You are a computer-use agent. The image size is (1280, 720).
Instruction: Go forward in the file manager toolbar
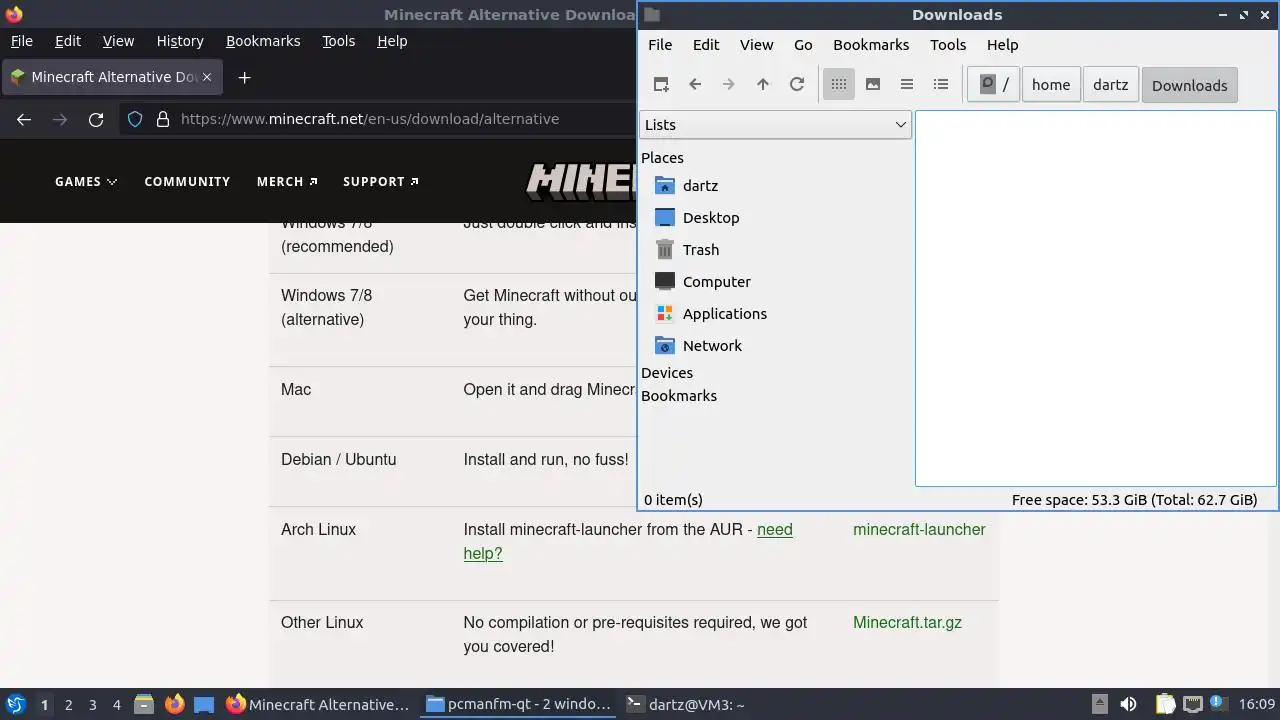point(729,85)
